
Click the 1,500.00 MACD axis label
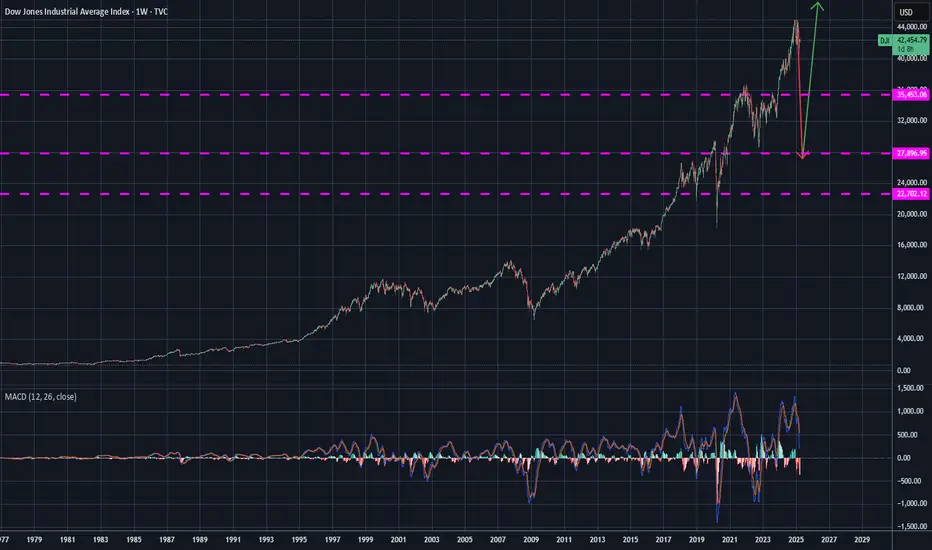(912, 388)
